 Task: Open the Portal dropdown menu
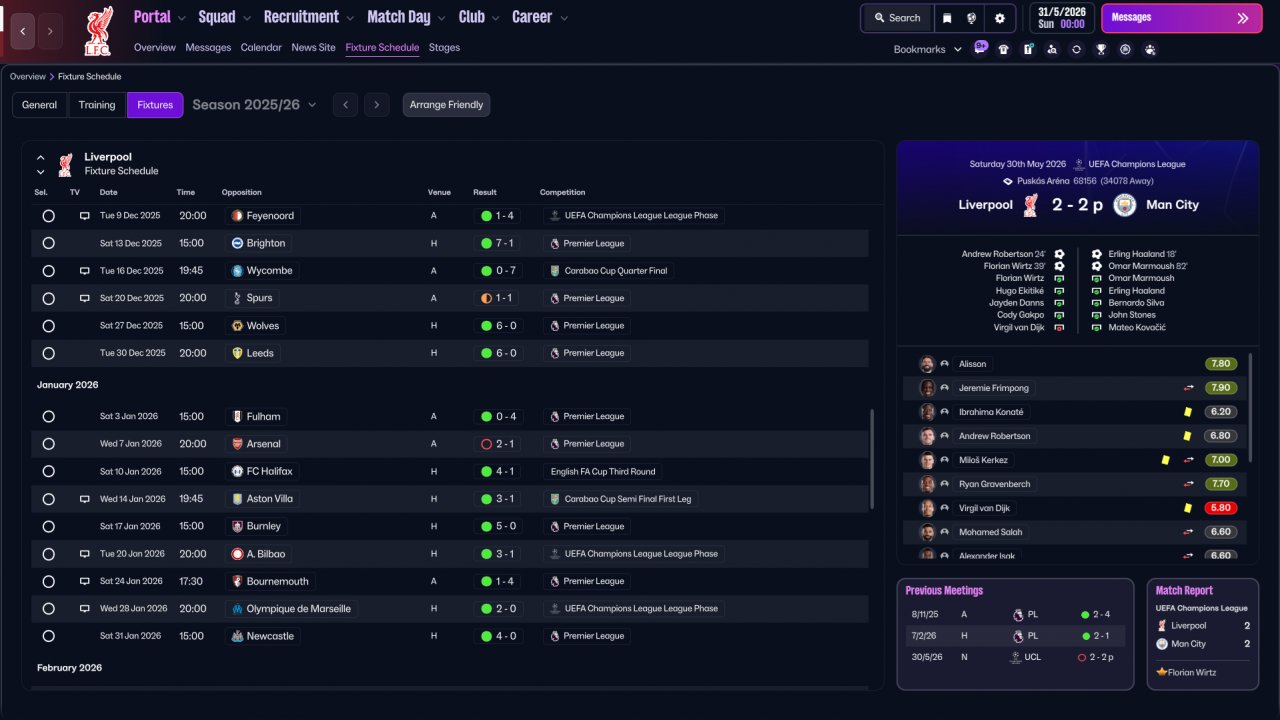click(159, 17)
